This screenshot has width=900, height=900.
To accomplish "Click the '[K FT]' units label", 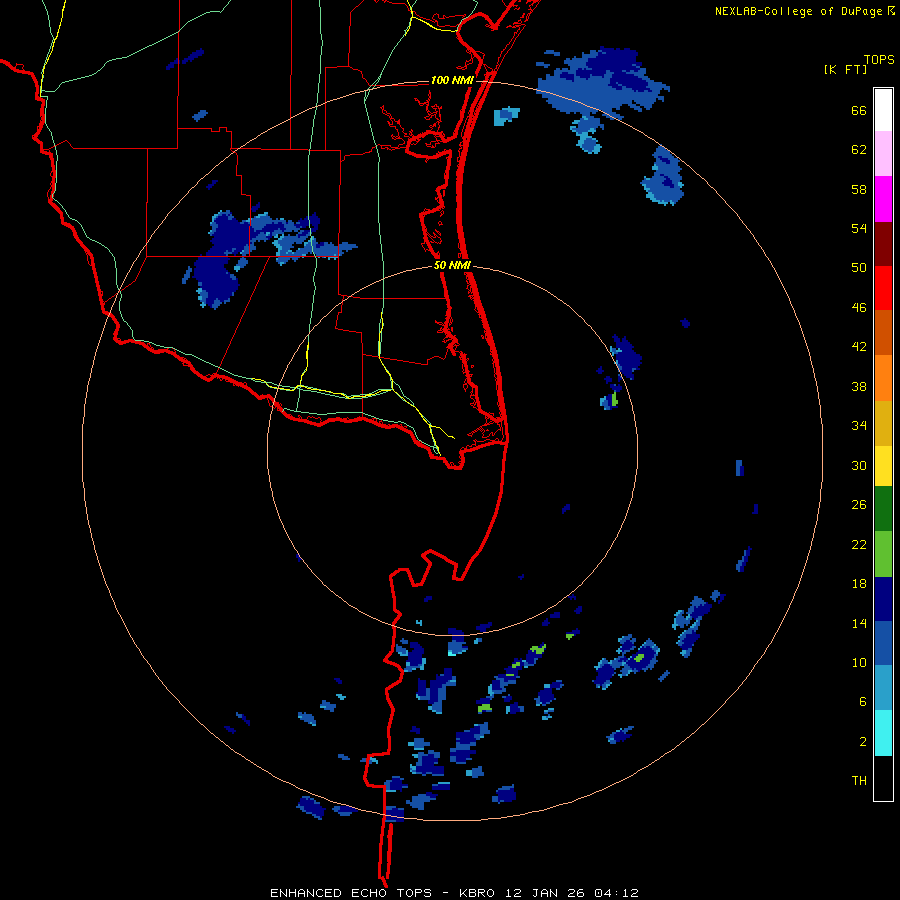I will (x=845, y=69).
